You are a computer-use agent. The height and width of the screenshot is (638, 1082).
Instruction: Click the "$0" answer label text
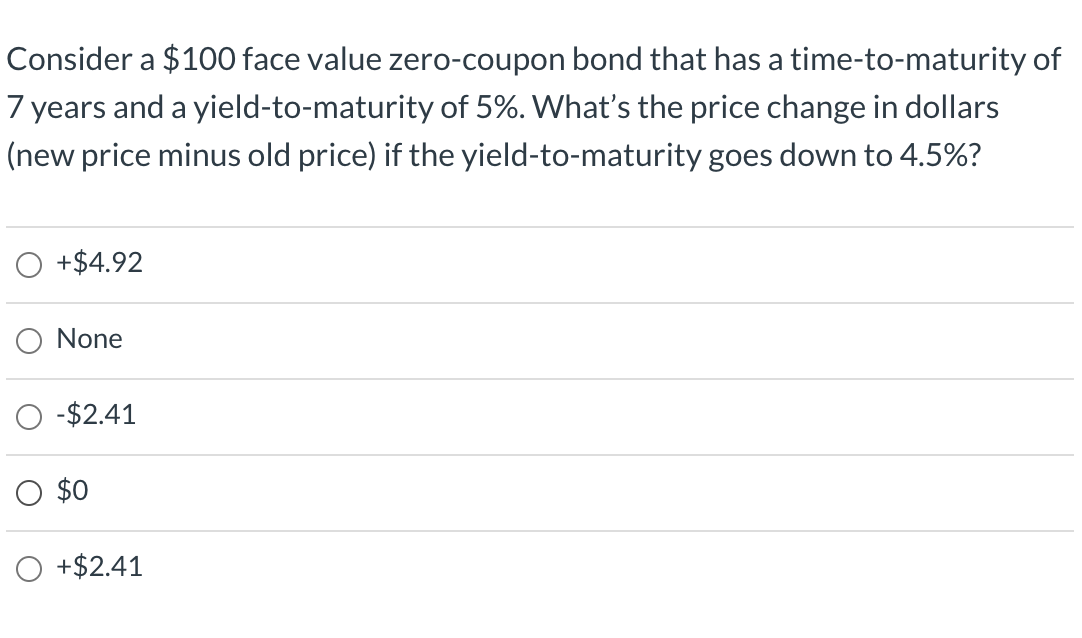72,490
